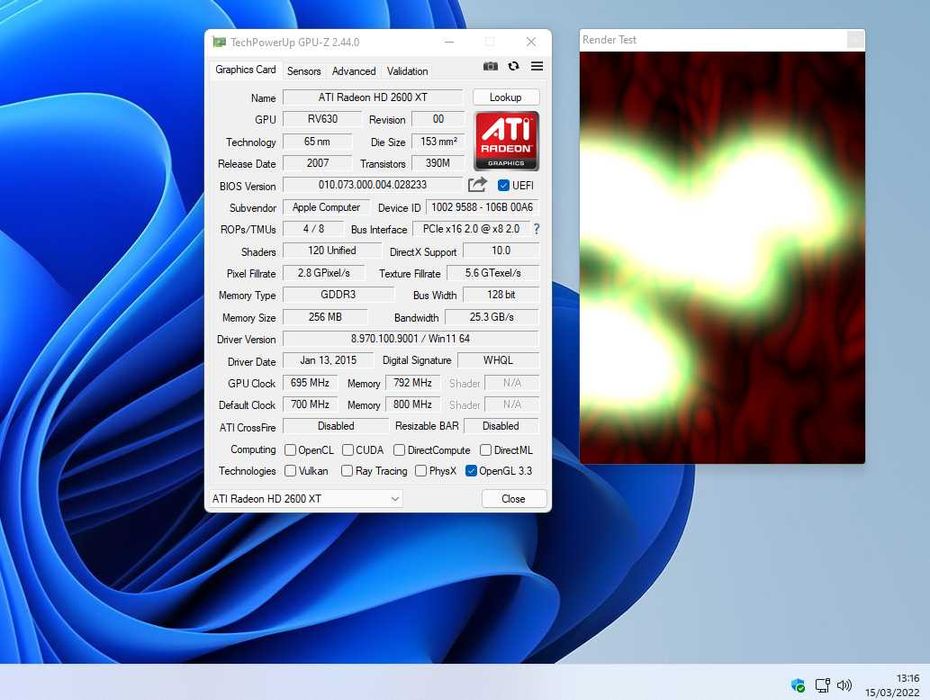Click the GPU field RV630
930x700 pixels.
322,119
